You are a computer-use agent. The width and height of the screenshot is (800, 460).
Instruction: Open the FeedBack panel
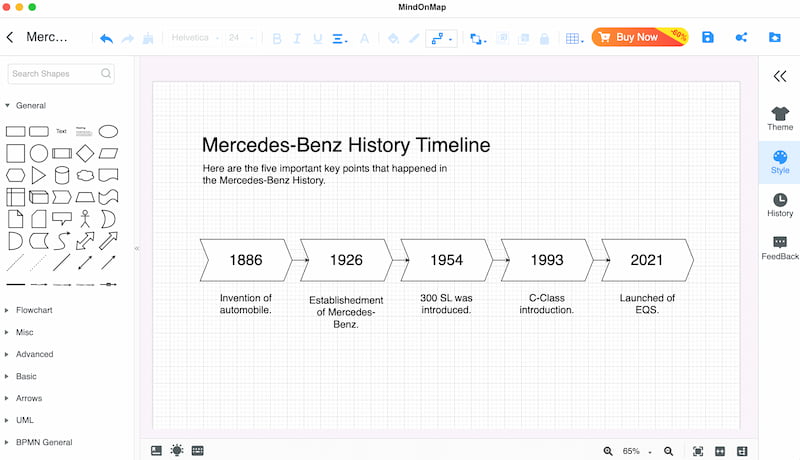(780, 248)
